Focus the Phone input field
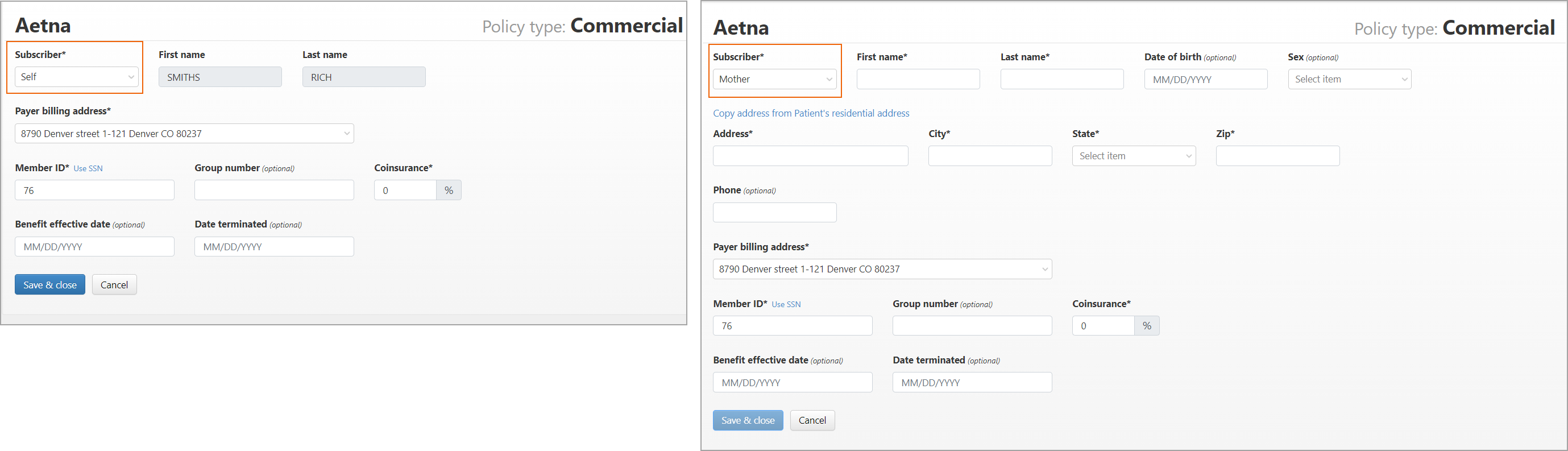Screen dimensions: 1568x451 tap(774, 212)
